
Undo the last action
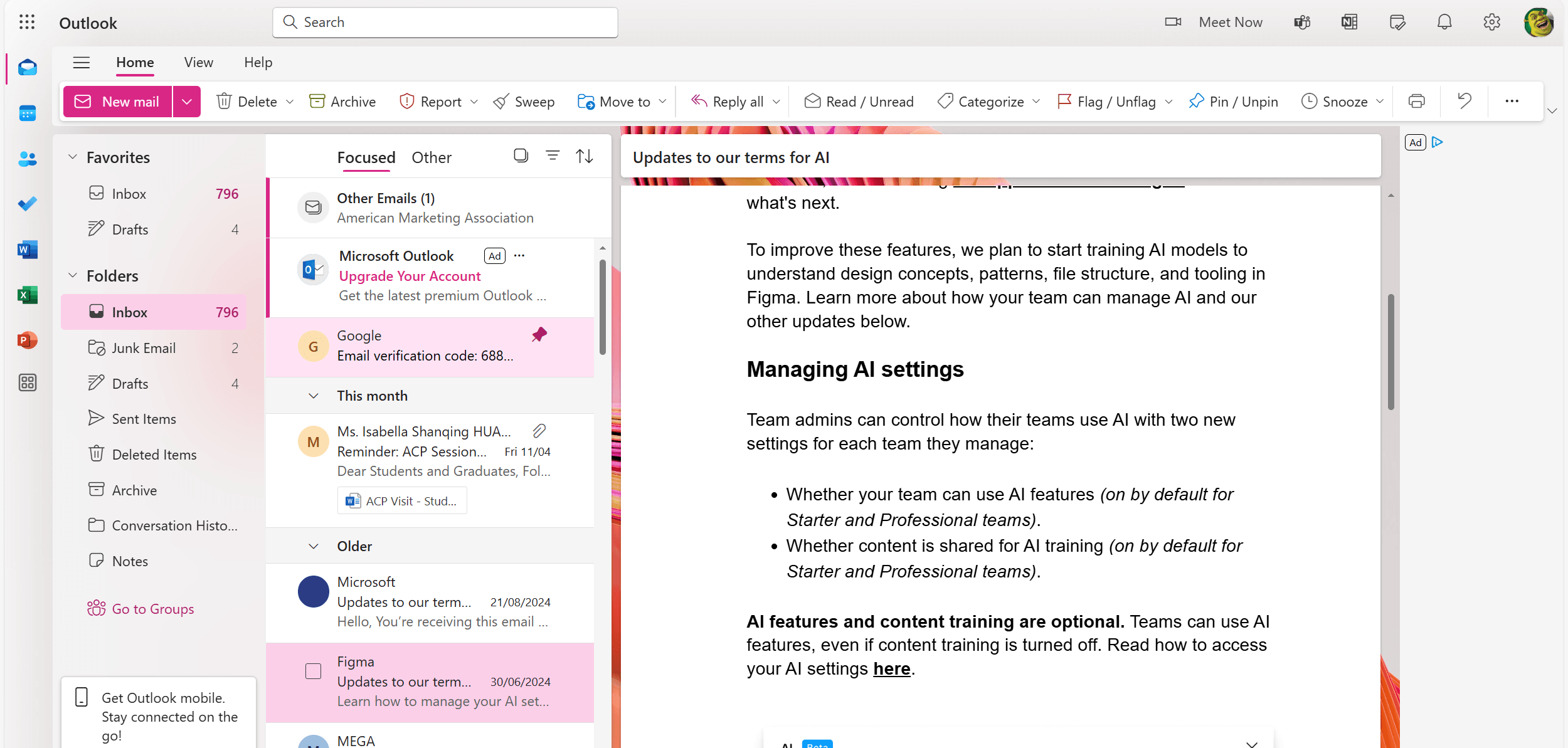(x=1465, y=101)
